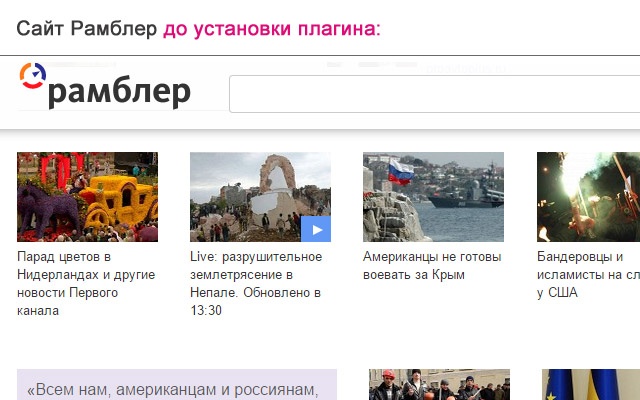640x400 pixels.
Task: Open headline 'Live: разрушительное землетрясение в Непале'
Action: point(256,284)
